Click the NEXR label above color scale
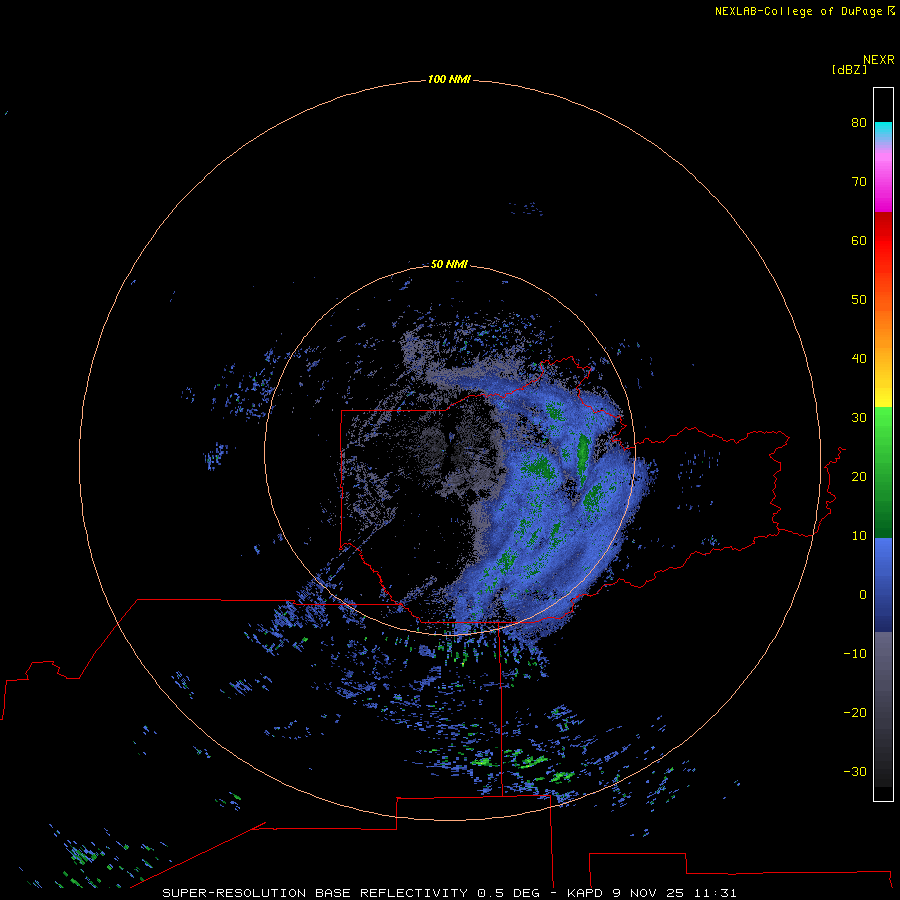900x900 pixels. tap(878, 60)
